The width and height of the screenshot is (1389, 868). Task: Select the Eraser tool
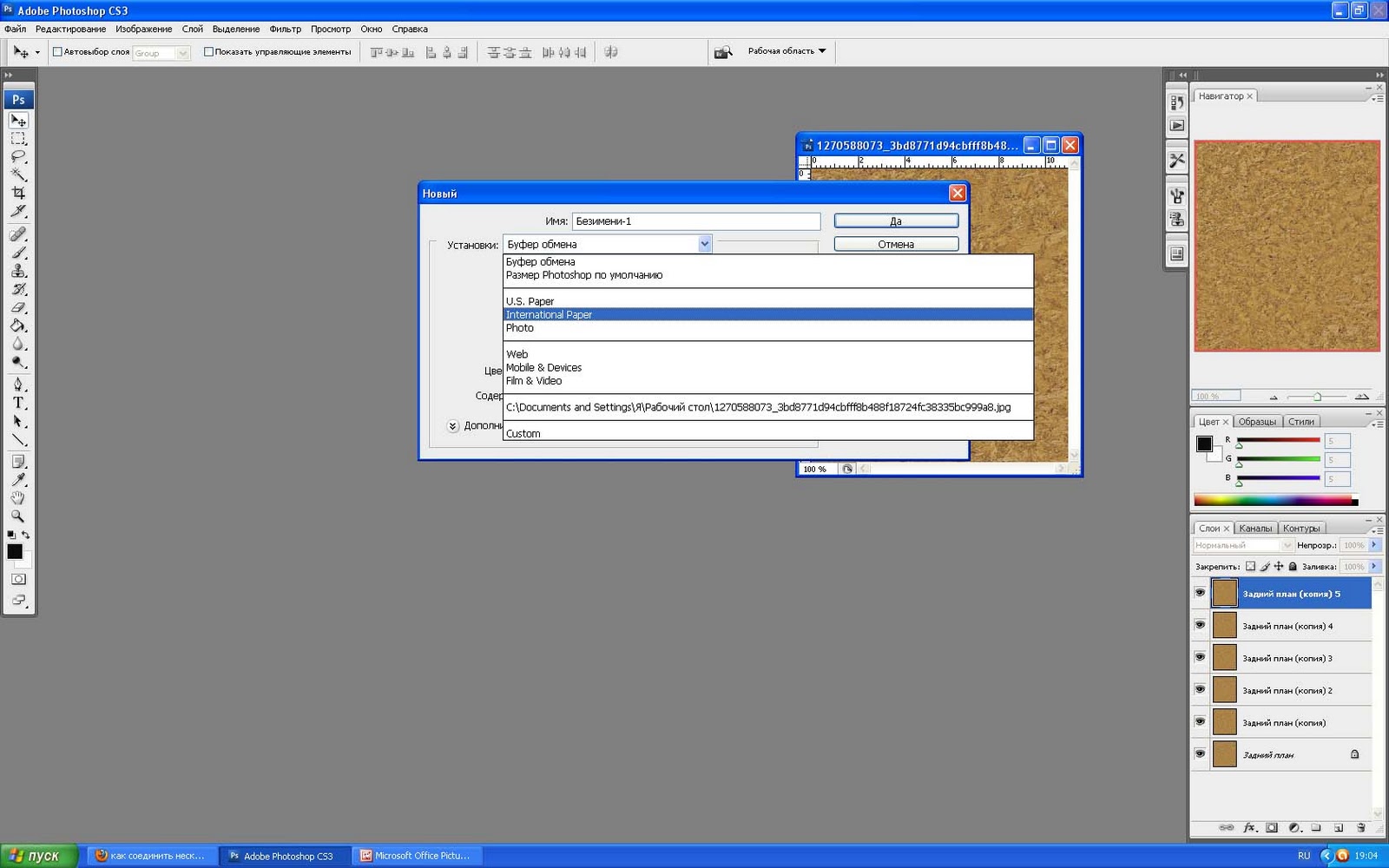[18, 307]
